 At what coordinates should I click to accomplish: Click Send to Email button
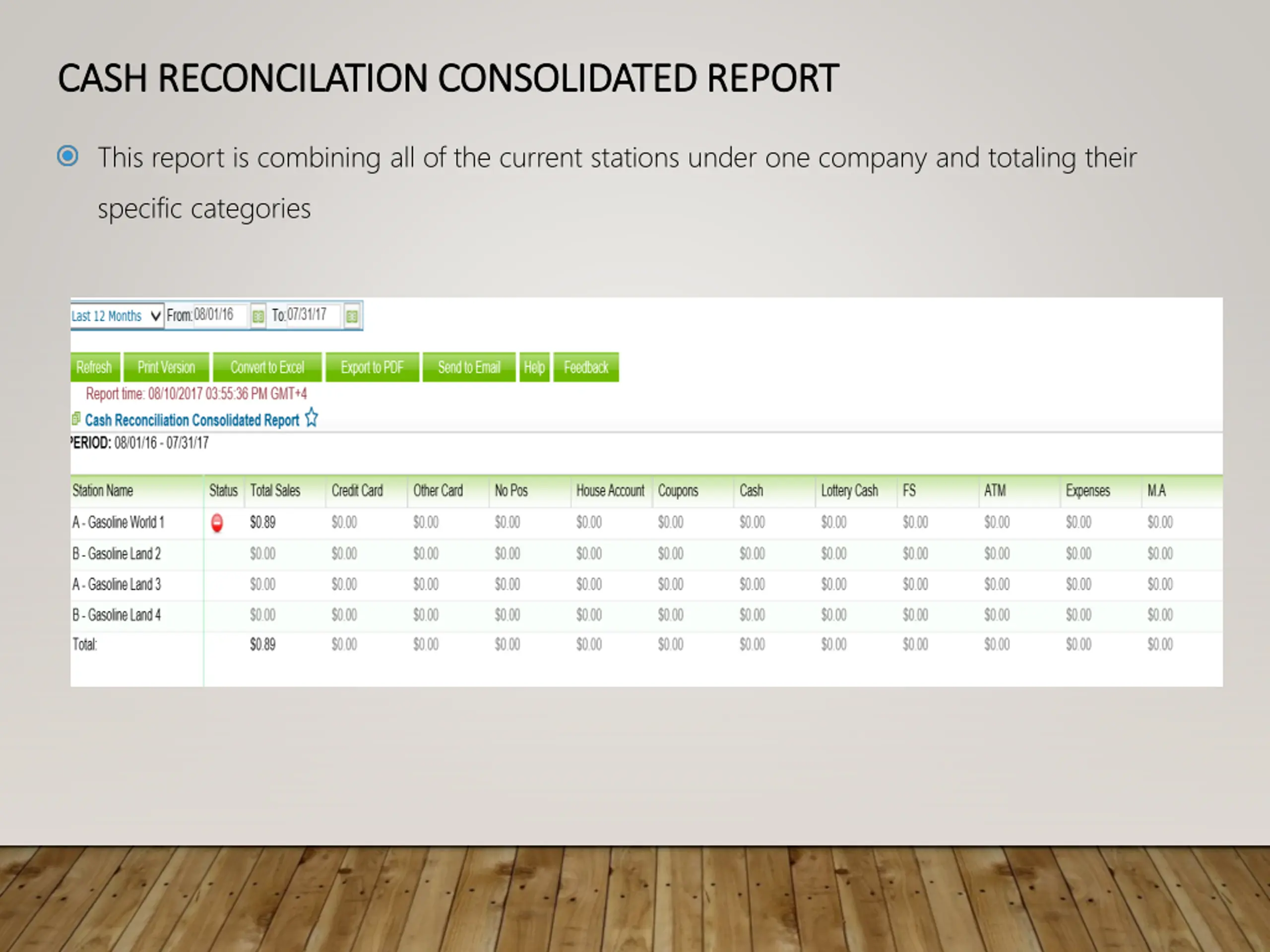(469, 367)
